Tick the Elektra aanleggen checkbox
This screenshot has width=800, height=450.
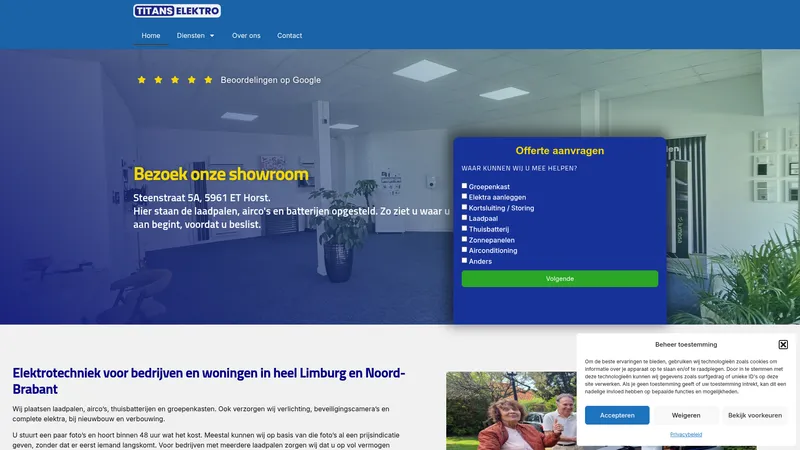[x=464, y=196]
